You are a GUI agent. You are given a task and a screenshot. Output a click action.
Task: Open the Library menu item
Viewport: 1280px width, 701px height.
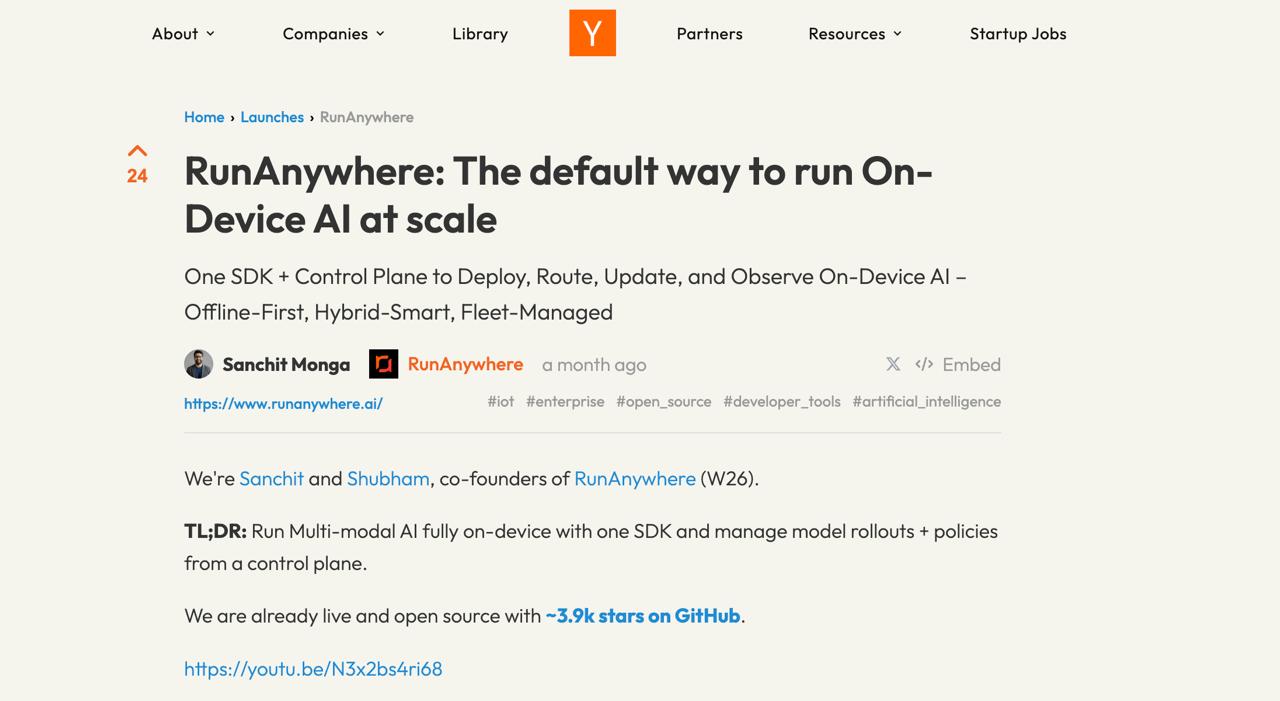coord(480,33)
